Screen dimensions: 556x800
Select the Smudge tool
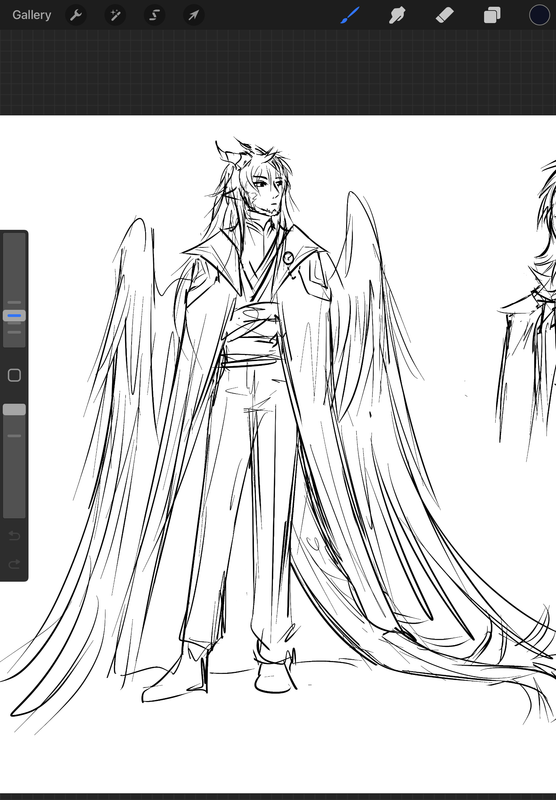pos(397,15)
